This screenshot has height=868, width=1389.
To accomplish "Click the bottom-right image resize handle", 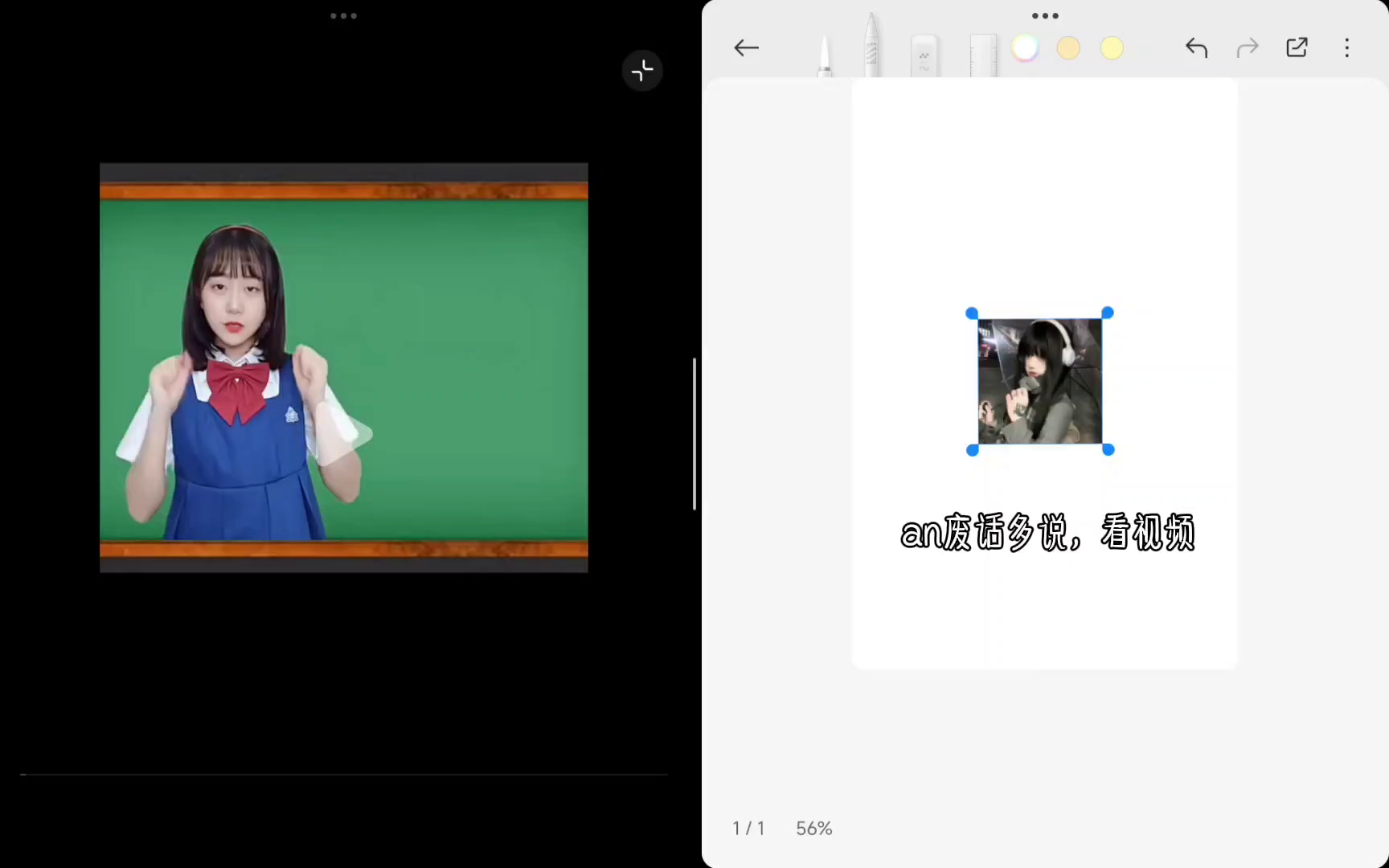I will pos(1108,450).
